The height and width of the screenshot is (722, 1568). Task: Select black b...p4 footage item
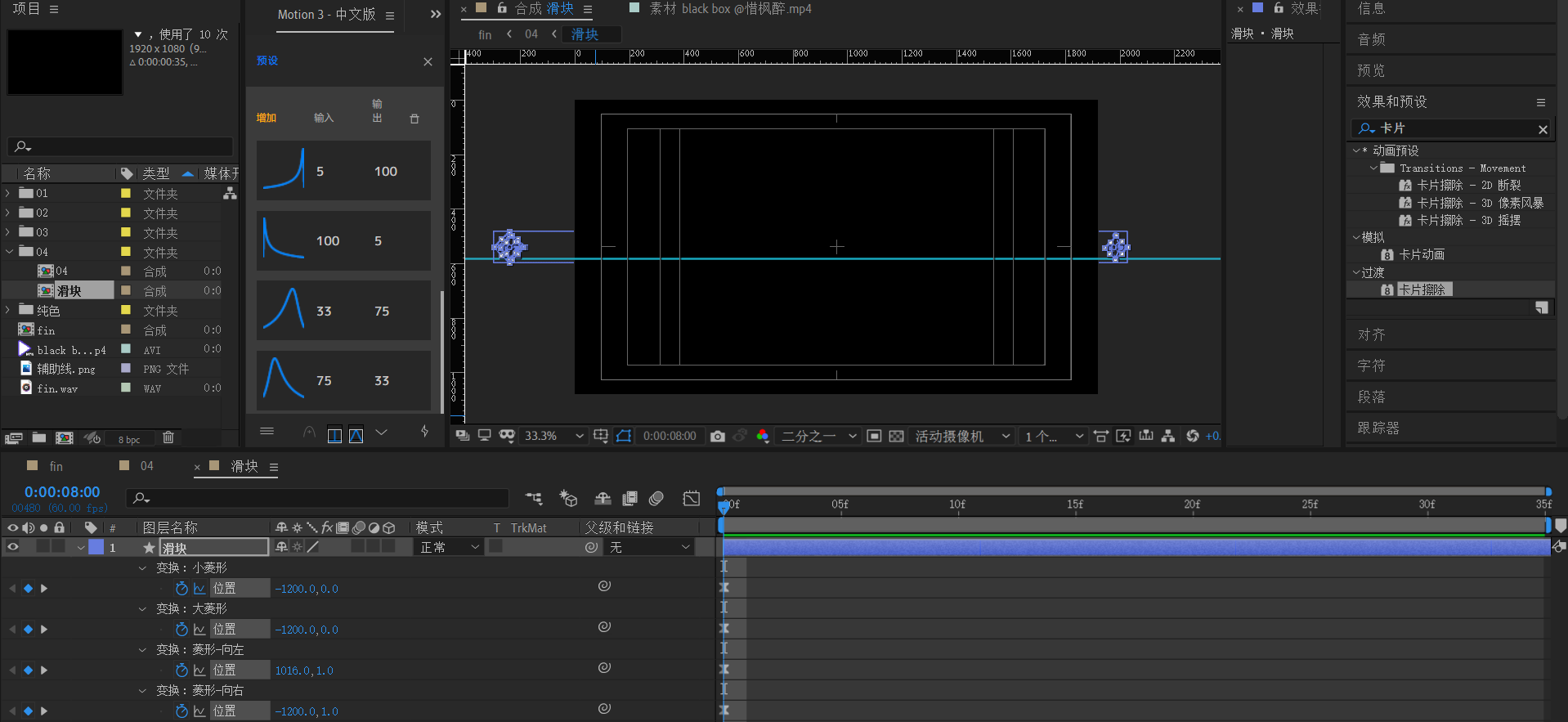pyautogui.click(x=71, y=350)
